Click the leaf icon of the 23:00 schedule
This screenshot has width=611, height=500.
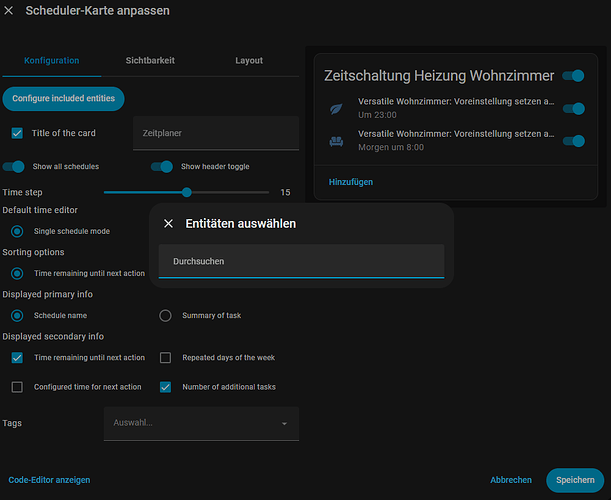coord(336,109)
